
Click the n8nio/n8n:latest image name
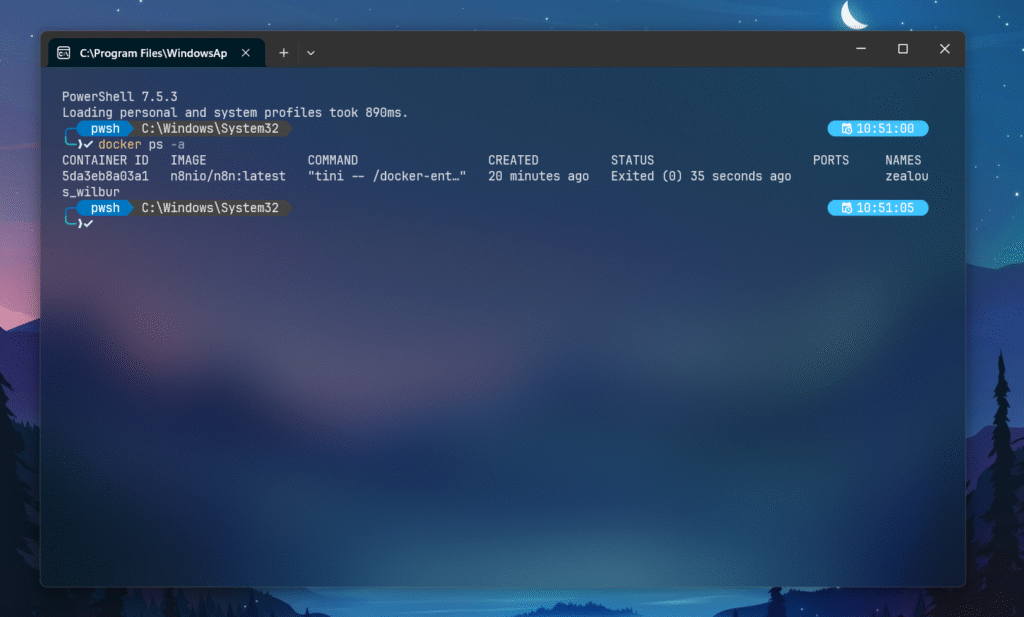[x=228, y=176]
